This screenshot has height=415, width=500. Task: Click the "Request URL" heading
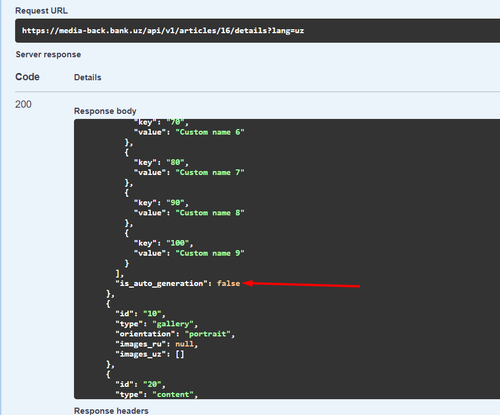[41, 11]
